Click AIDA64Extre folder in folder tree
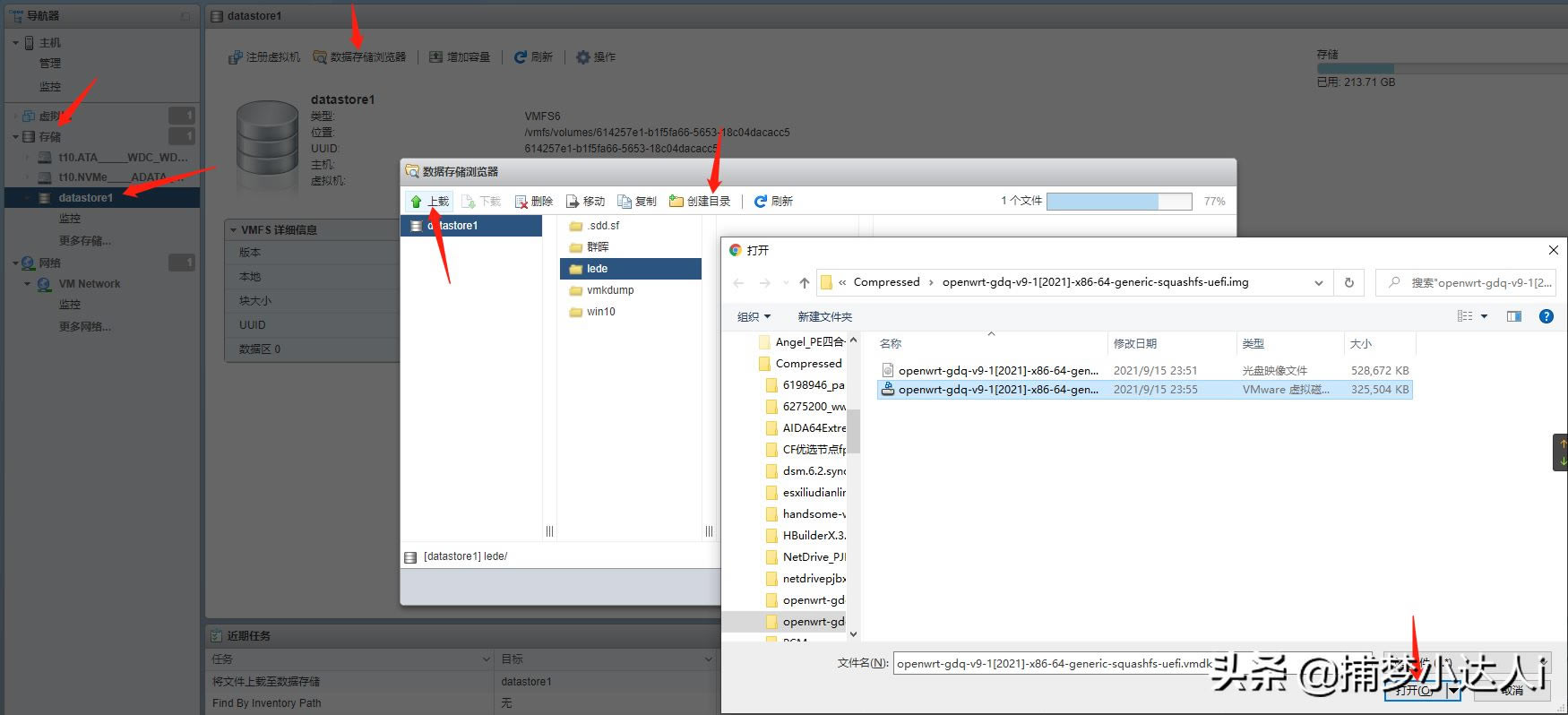Image resolution: width=1568 pixels, height=715 pixels. click(x=806, y=428)
